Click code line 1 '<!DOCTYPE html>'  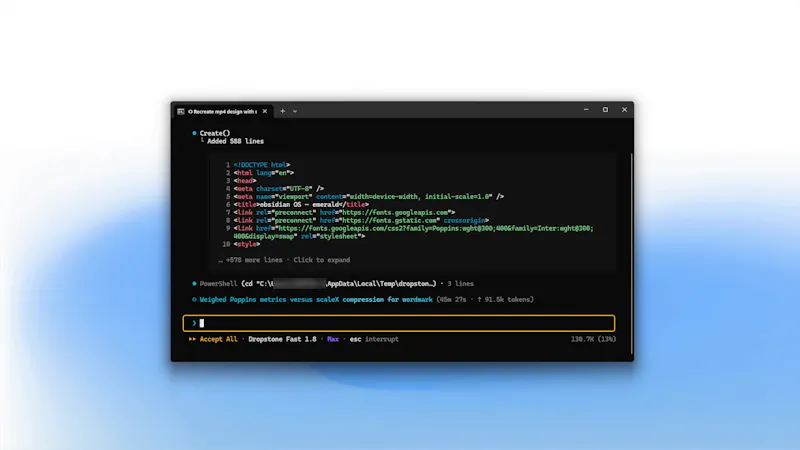click(x=262, y=165)
